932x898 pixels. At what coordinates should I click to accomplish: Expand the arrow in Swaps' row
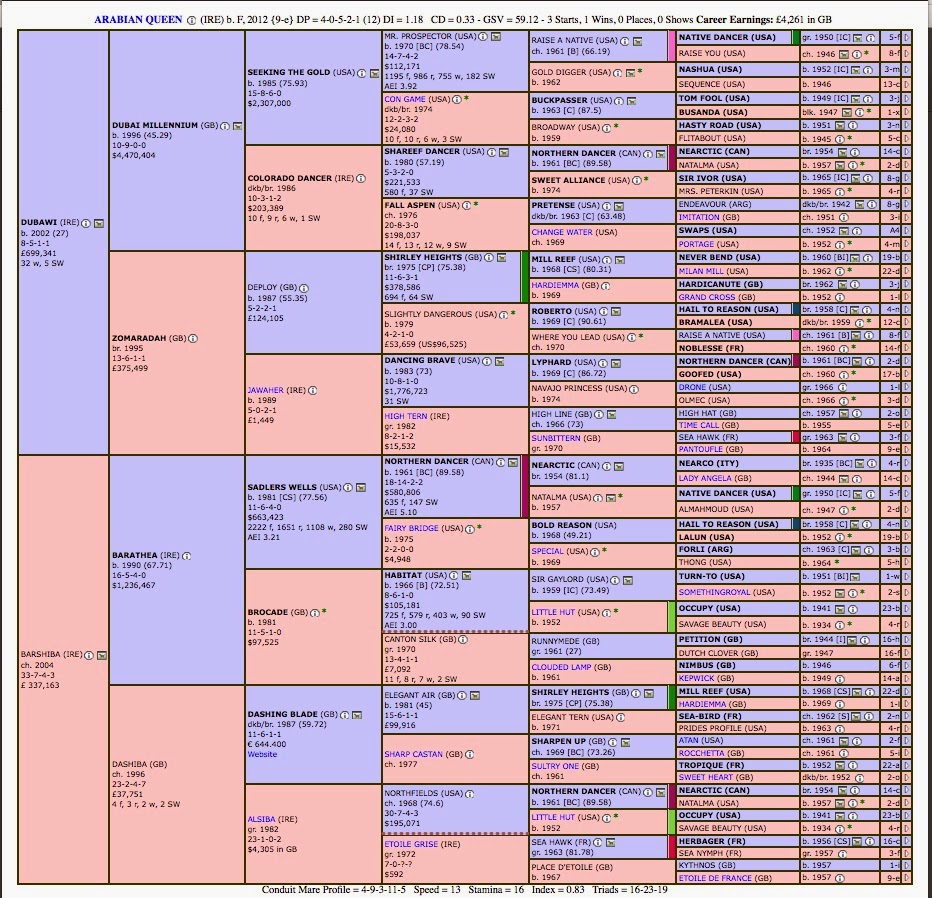coord(906,231)
